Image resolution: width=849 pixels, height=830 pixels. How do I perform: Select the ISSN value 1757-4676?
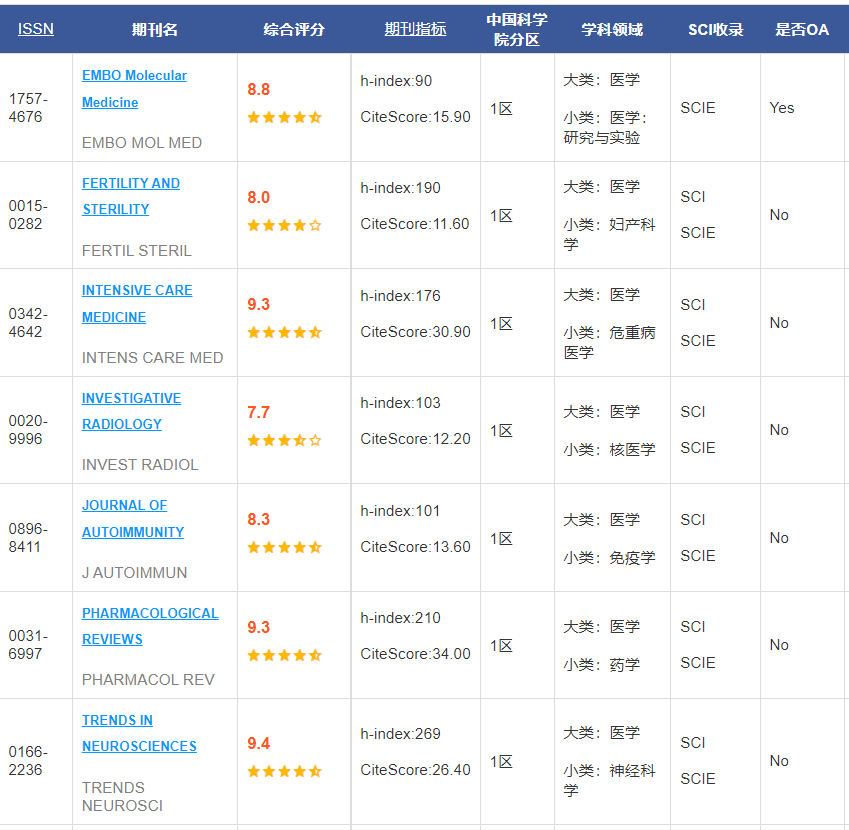coord(28,108)
